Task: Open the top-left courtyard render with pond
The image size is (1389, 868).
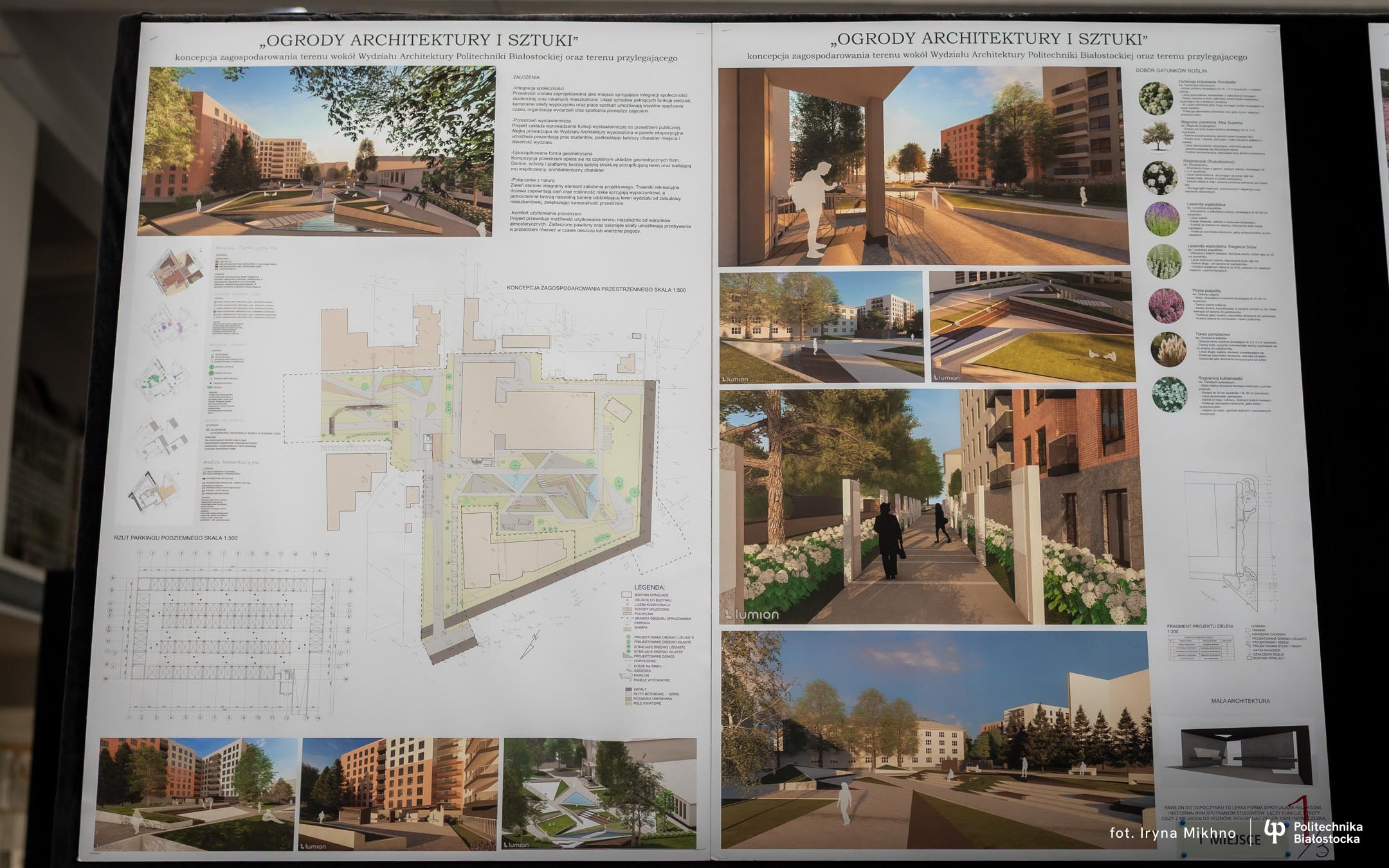Action: pos(321,150)
